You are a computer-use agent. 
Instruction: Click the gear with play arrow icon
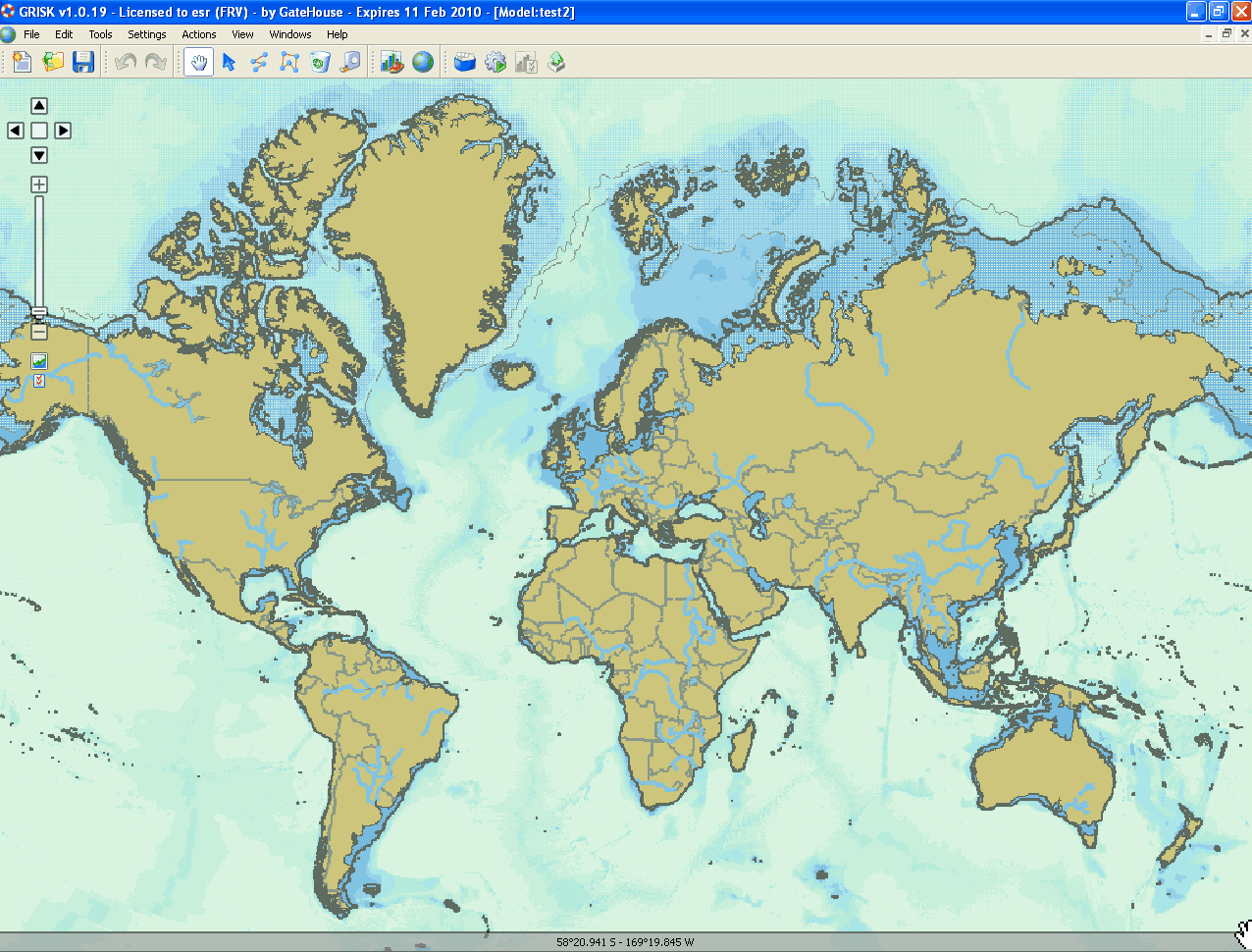point(496,63)
